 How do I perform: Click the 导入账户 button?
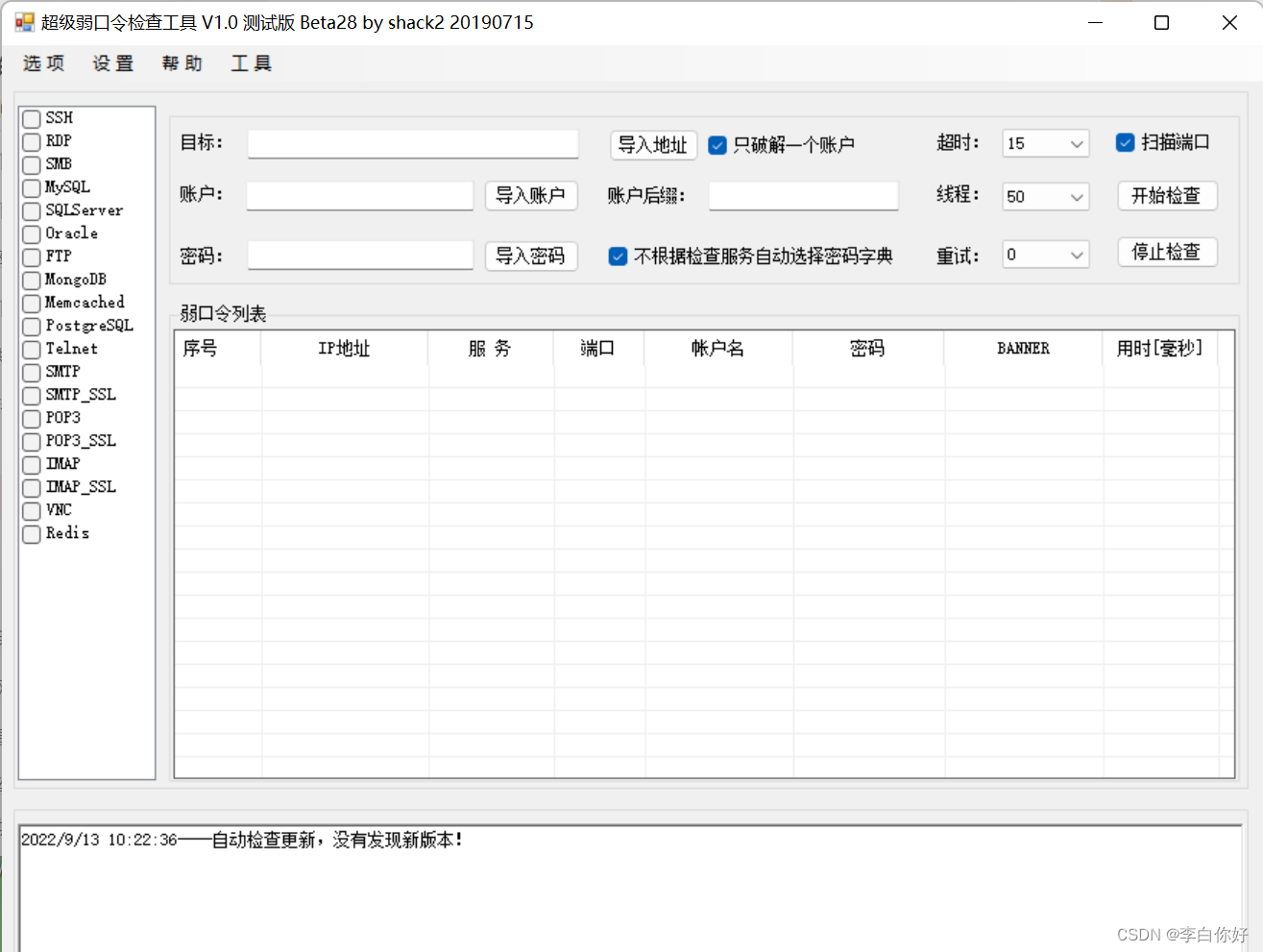(x=530, y=195)
